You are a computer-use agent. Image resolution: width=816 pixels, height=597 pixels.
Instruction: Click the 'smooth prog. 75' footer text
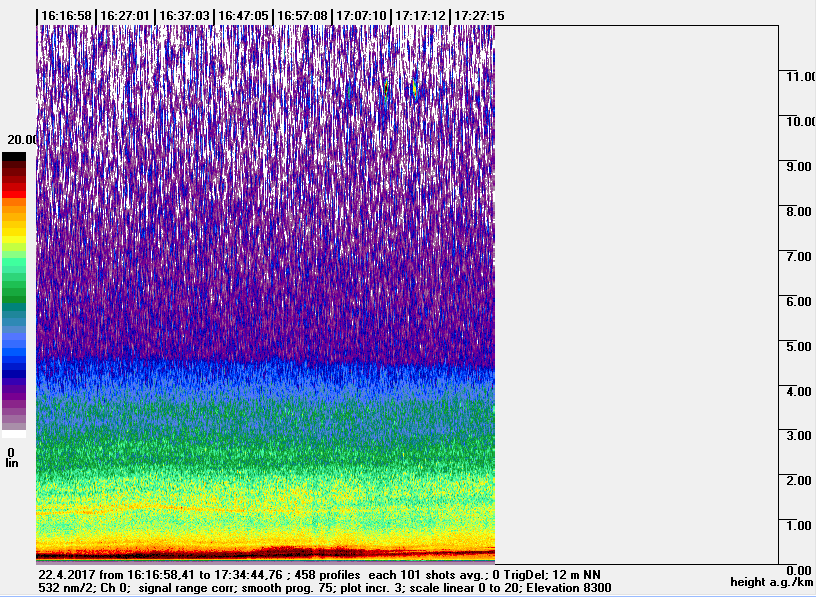tap(289, 588)
